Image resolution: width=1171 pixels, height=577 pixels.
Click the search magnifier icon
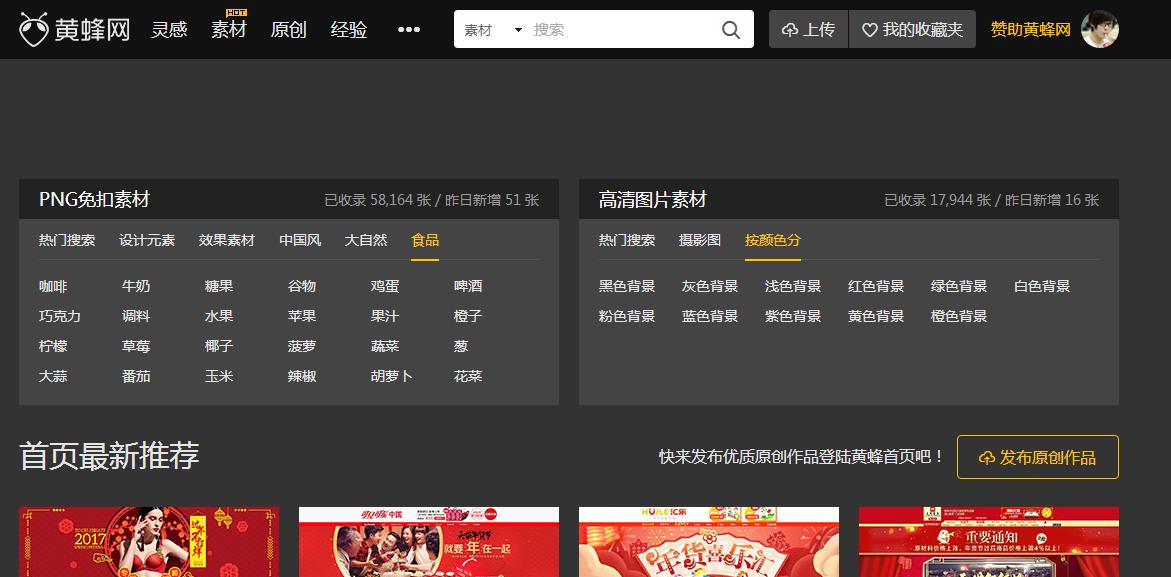pos(730,29)
